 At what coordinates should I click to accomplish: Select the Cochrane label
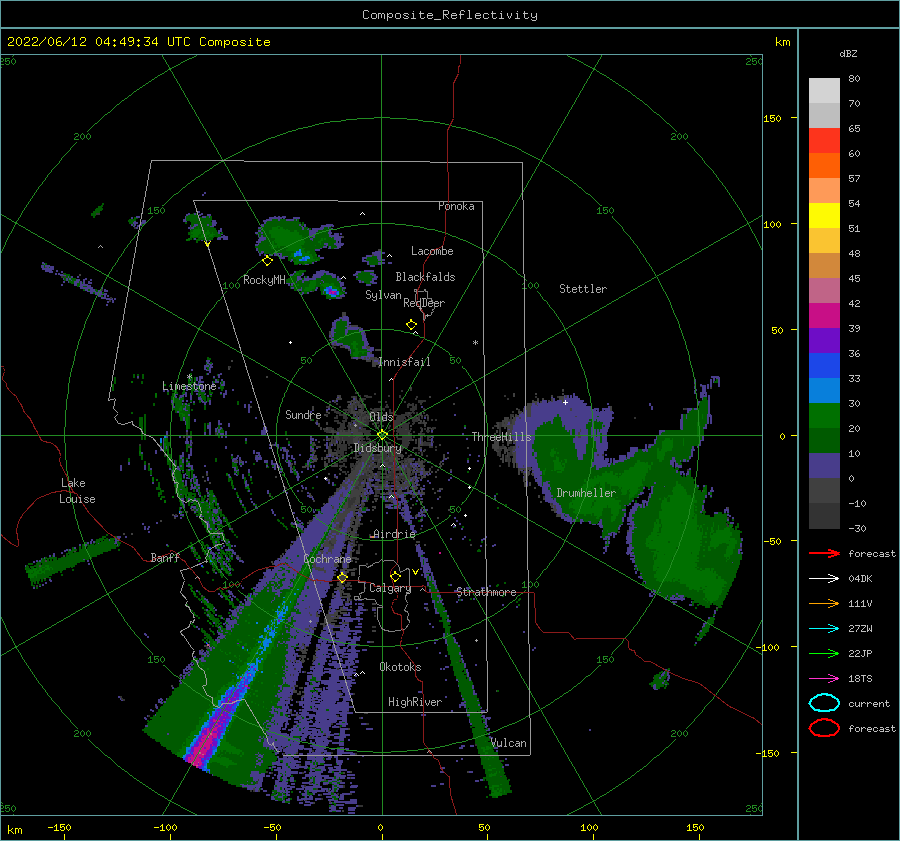pyautogui.click(x=327, y=559)
